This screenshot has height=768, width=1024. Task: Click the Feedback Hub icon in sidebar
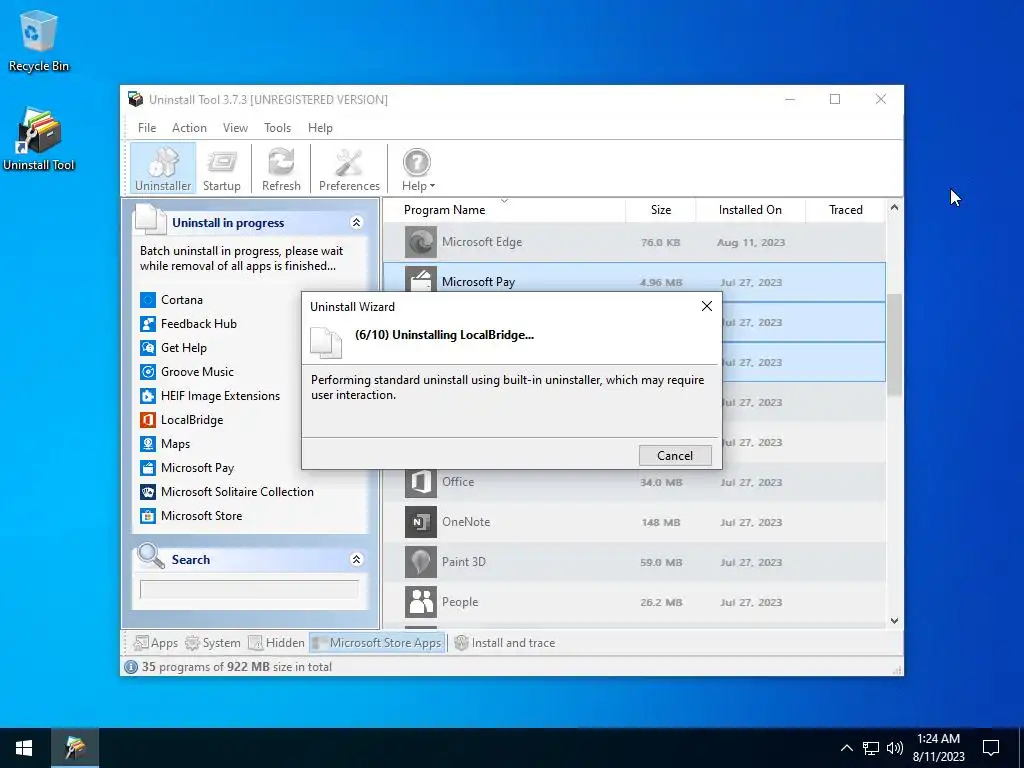click(x=148, y=324)
